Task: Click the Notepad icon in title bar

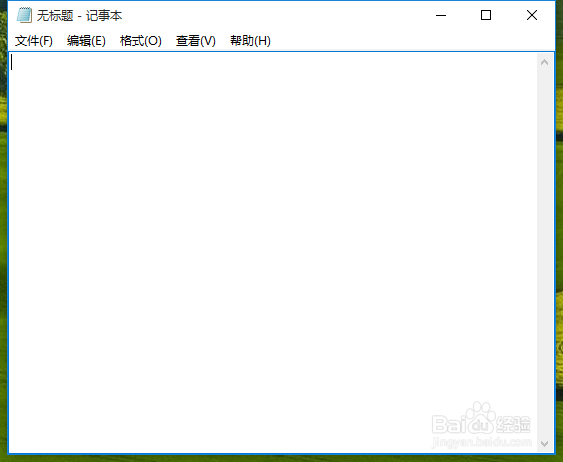Action: click(x=24, y=15)
